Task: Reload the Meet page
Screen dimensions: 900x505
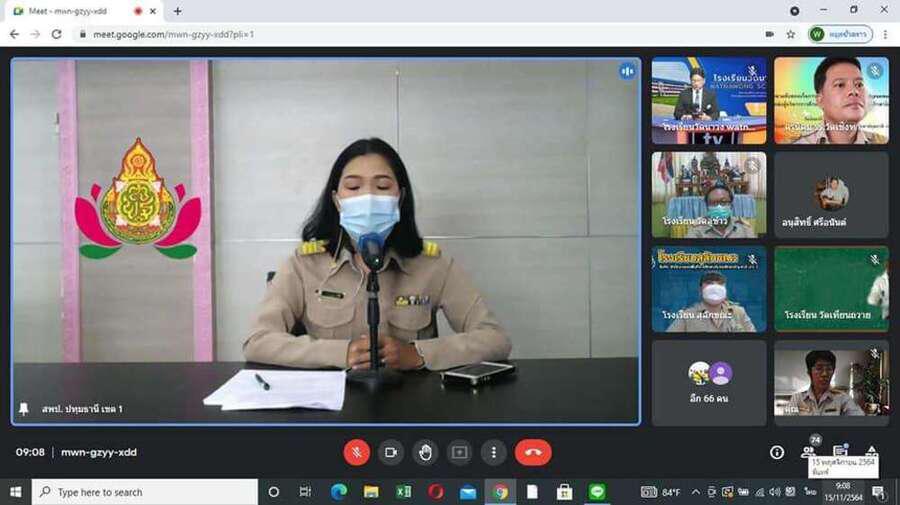Action: coord(56,34)
